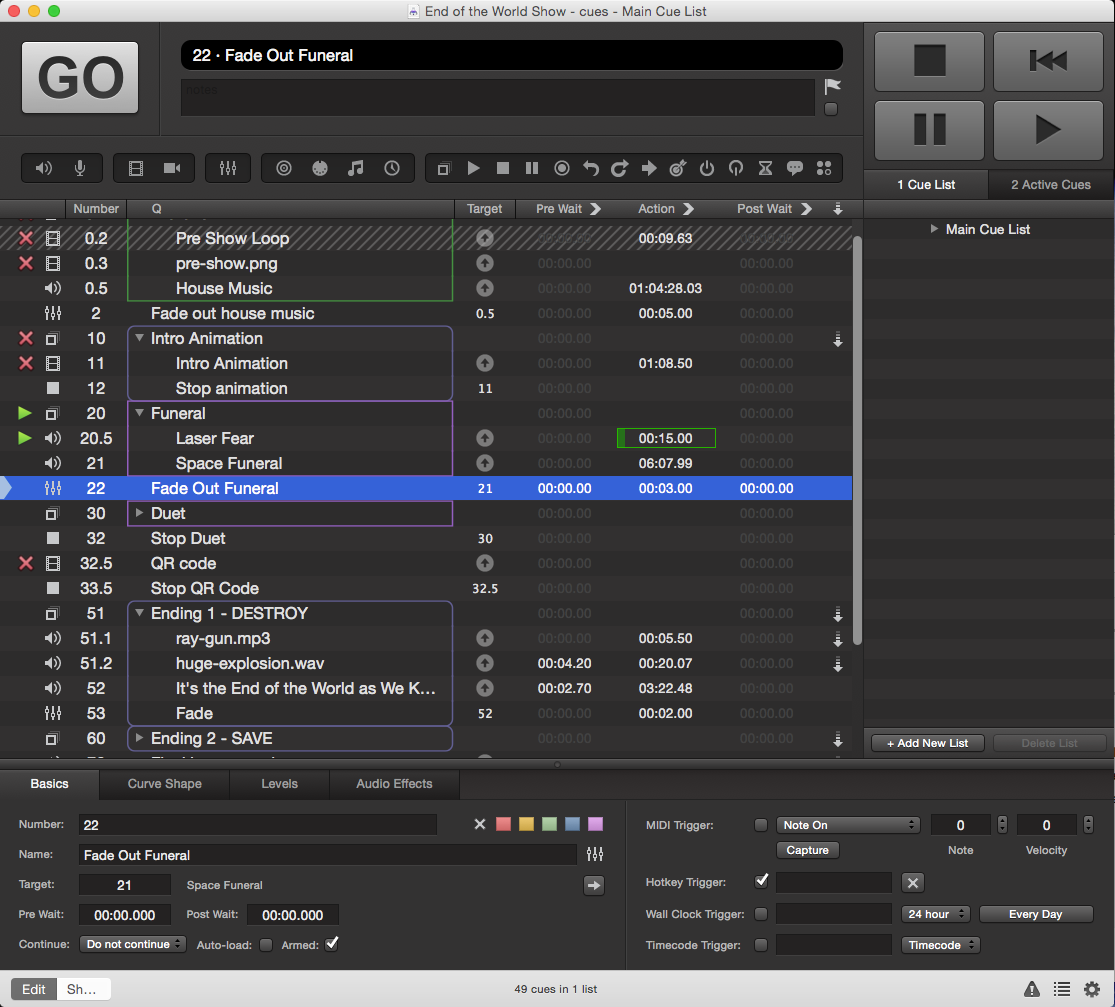Enable the Wall Clock Trigger checkbox
Viewport: 1115px width, 1007px height.
761,914
